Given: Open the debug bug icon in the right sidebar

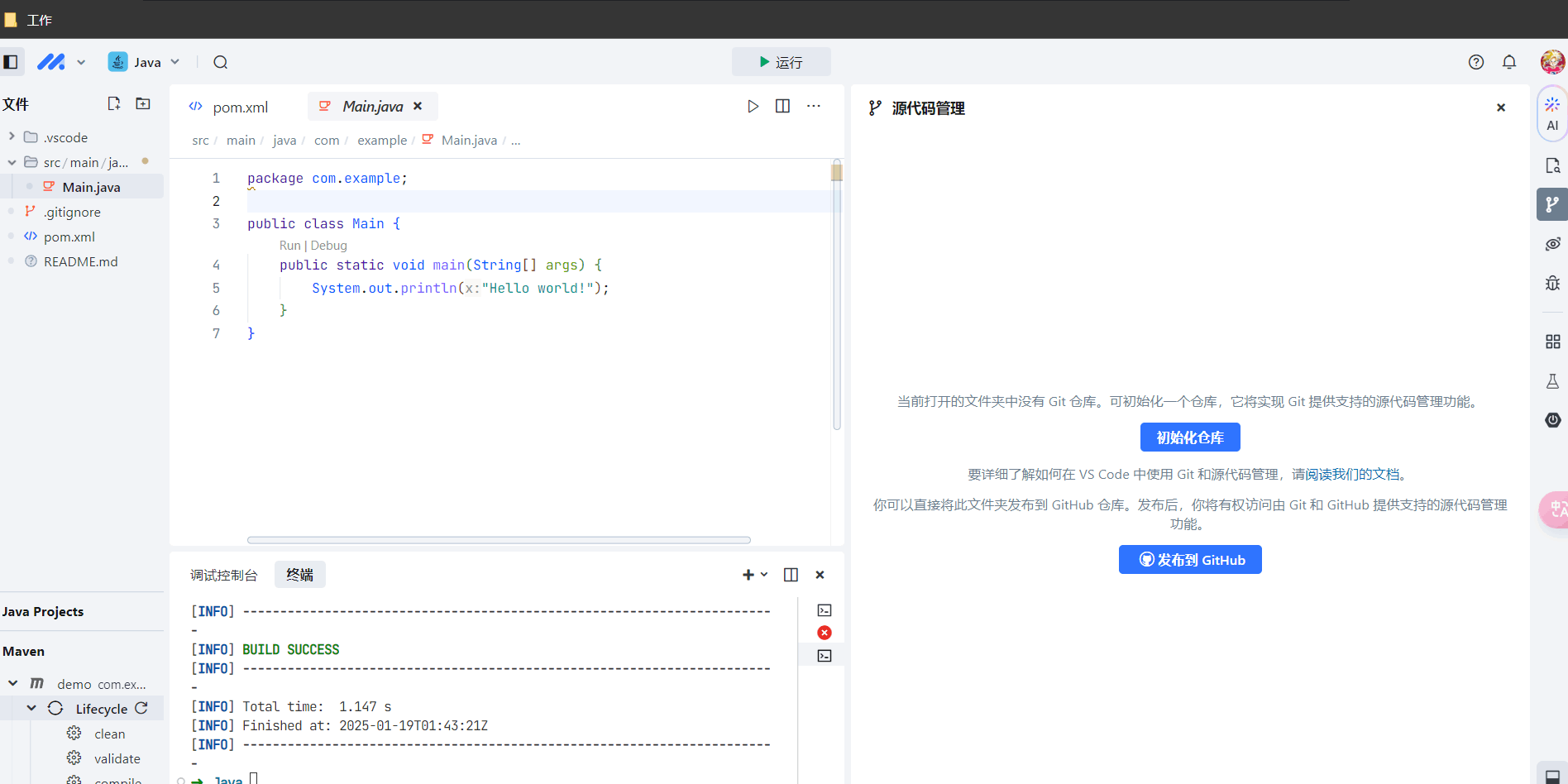Looking at the screenshot, I should tap(1552, 283).
